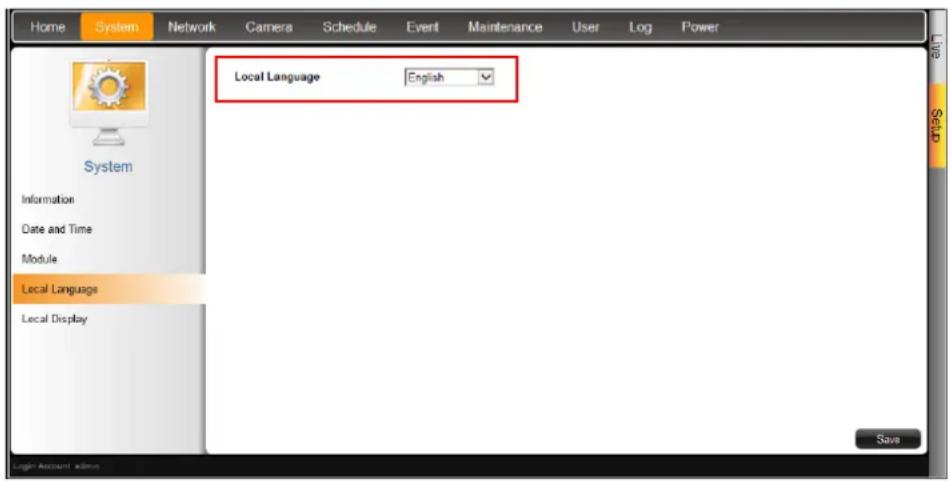Click the Login Account admin status text
The height and width of the screenshot is (482, 951).
55,466
